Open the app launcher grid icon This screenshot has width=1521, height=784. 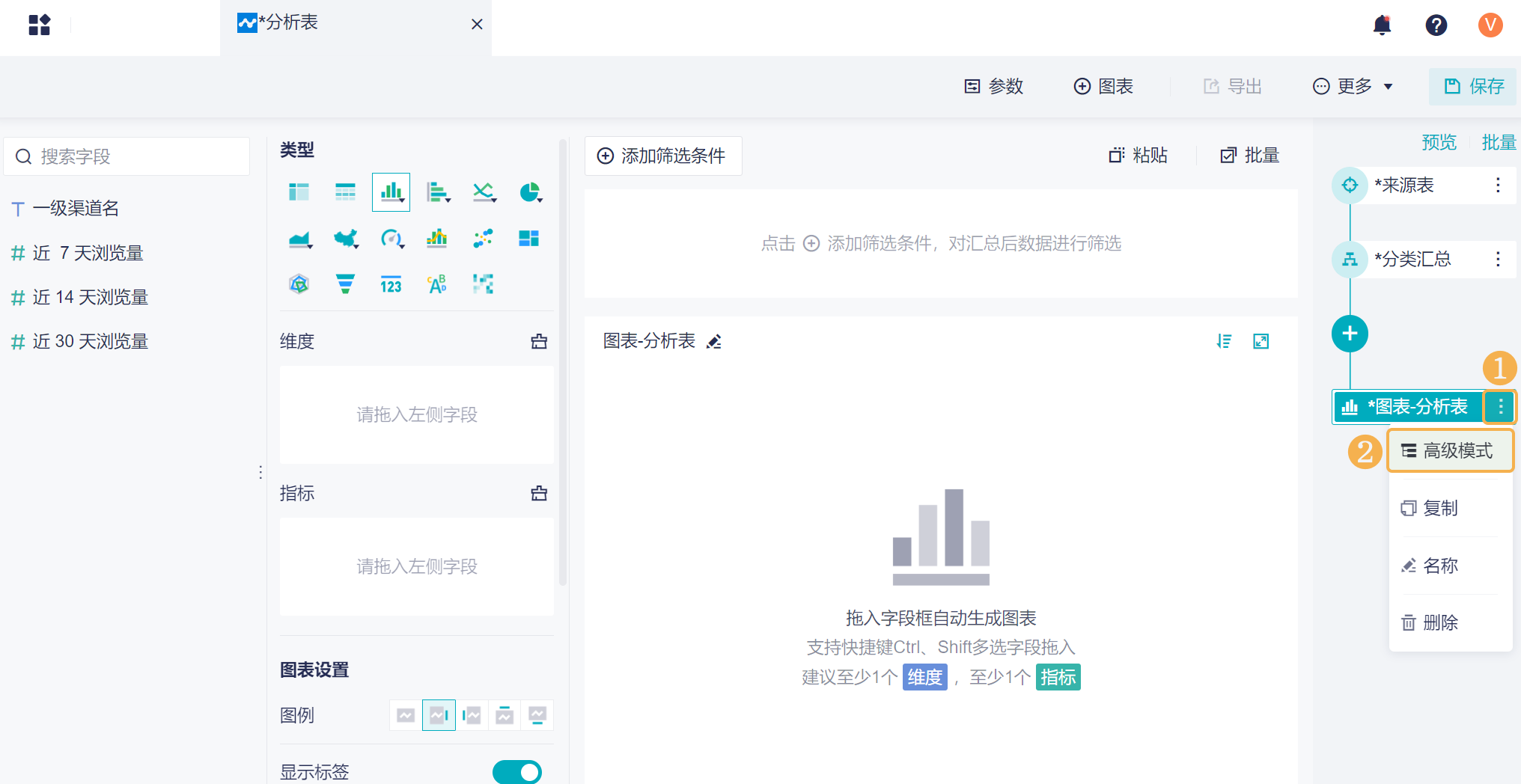(40, 25)
